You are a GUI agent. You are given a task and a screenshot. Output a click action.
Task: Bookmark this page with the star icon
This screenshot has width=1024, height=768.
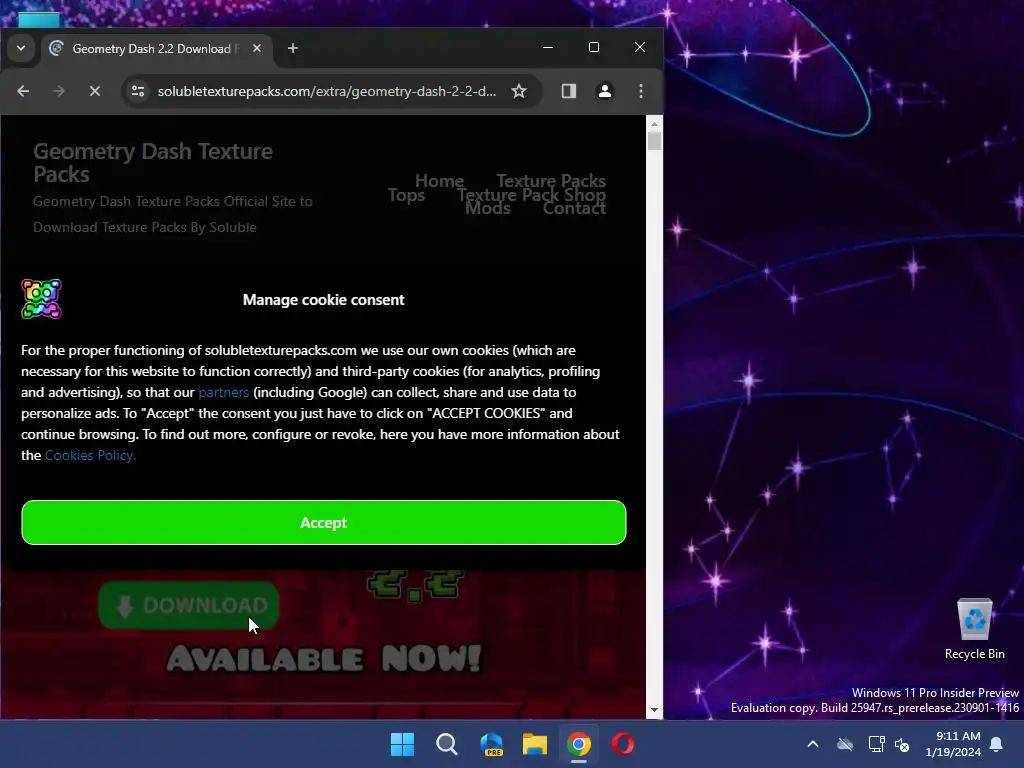[519, 91]
